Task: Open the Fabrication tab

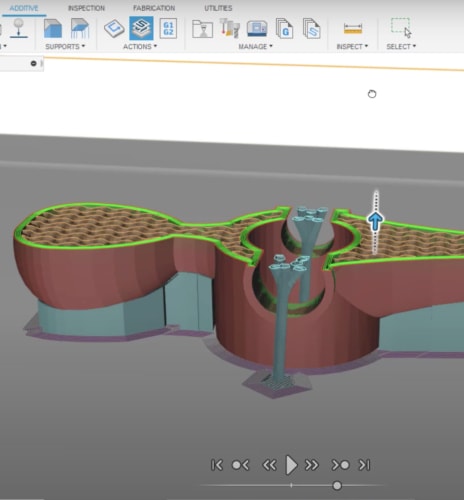Action: tap(154, 8)
